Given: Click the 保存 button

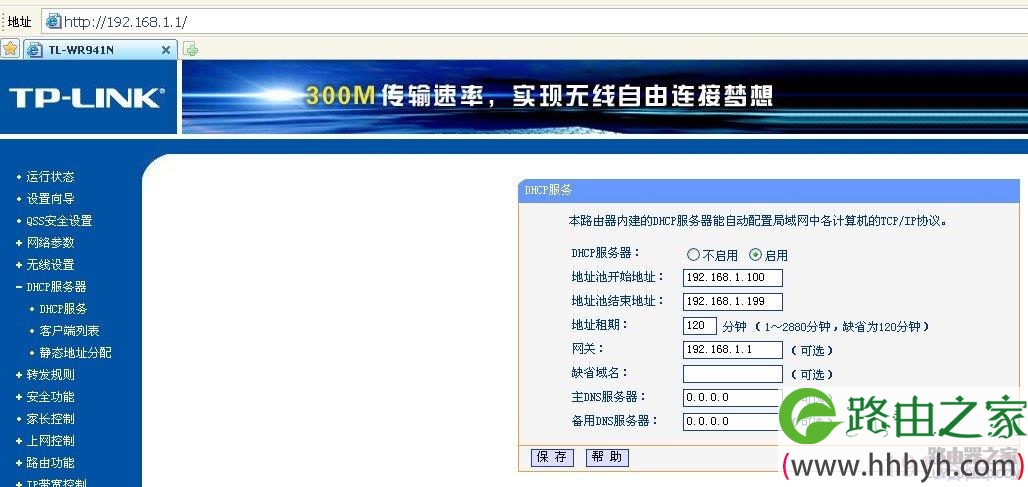Looking at the screenshot, I should (551, 457).
